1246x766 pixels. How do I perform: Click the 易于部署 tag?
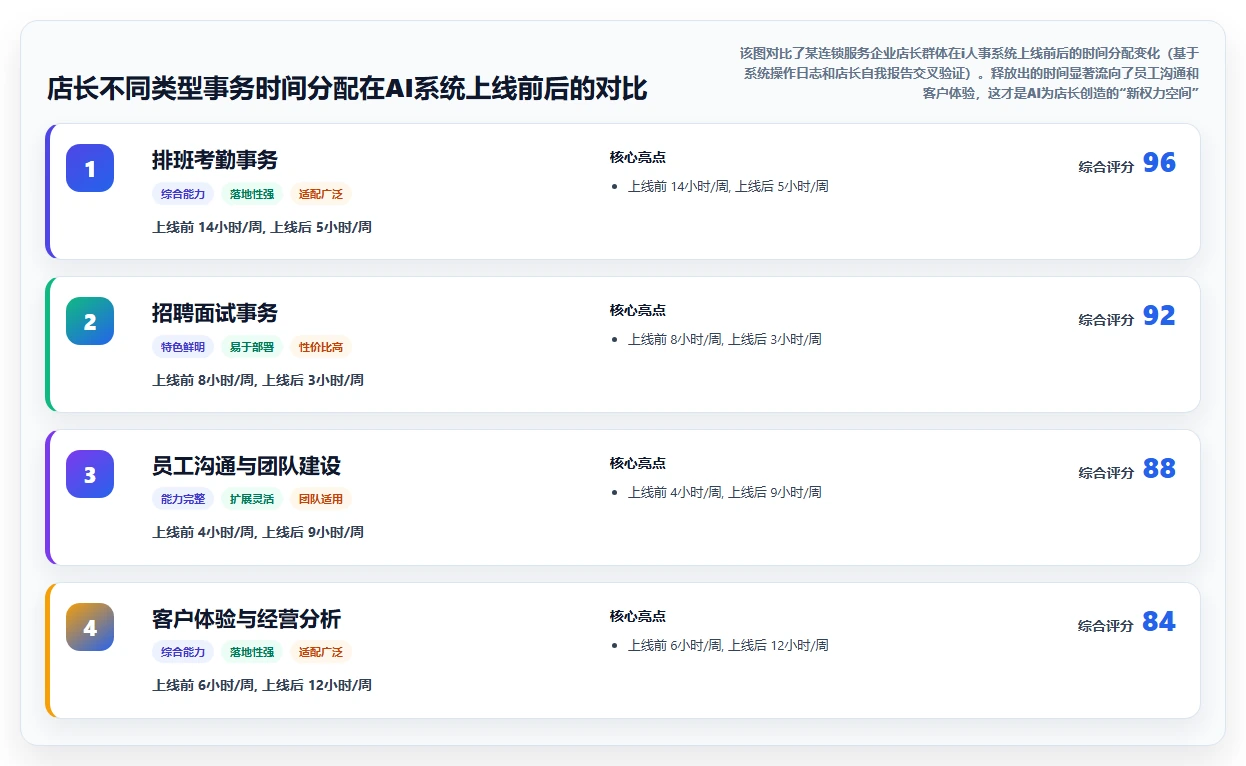click(252, 347)
